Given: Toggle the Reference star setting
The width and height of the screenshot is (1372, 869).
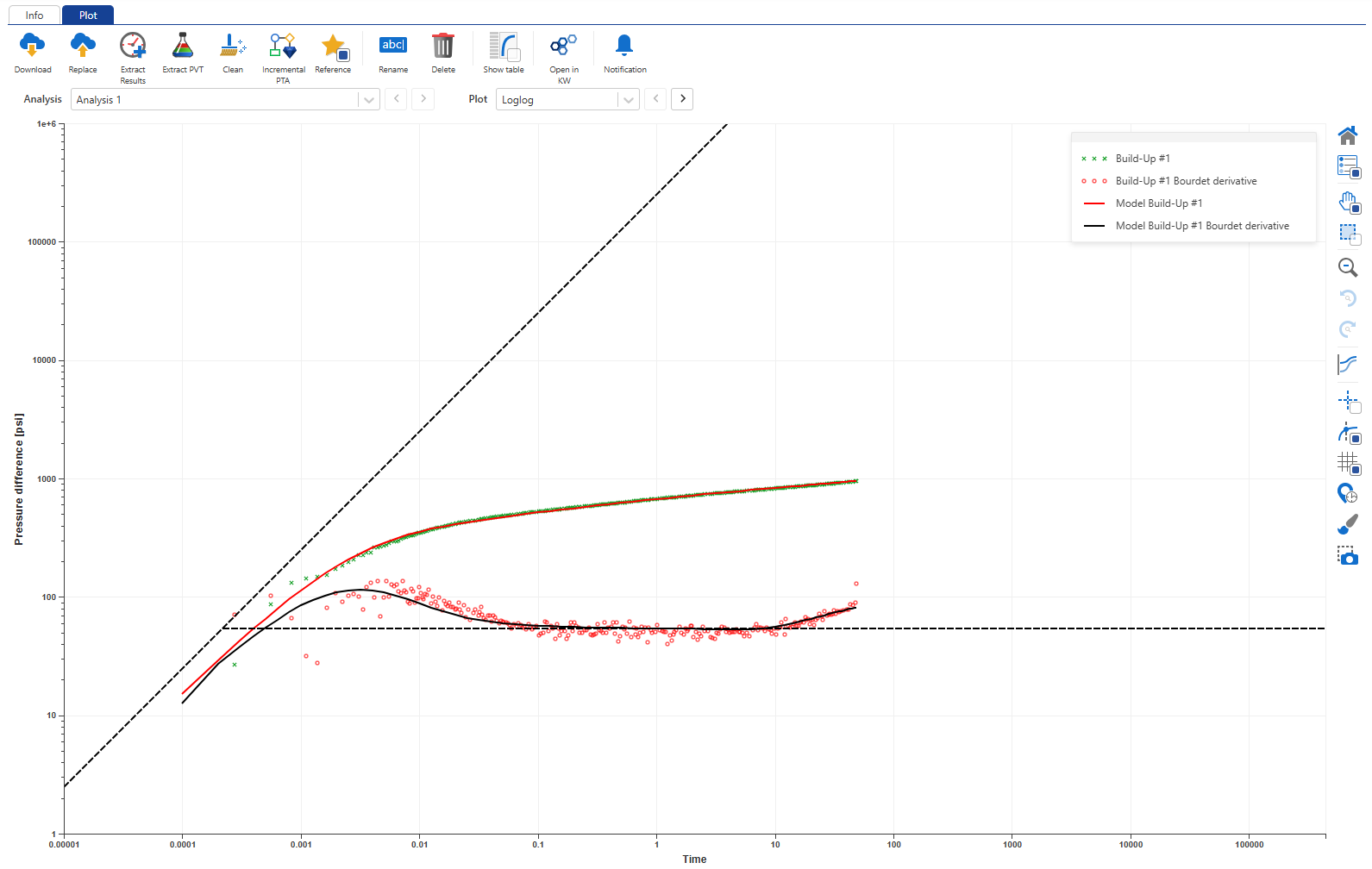Looking at the screenshot, I should 333,46.
